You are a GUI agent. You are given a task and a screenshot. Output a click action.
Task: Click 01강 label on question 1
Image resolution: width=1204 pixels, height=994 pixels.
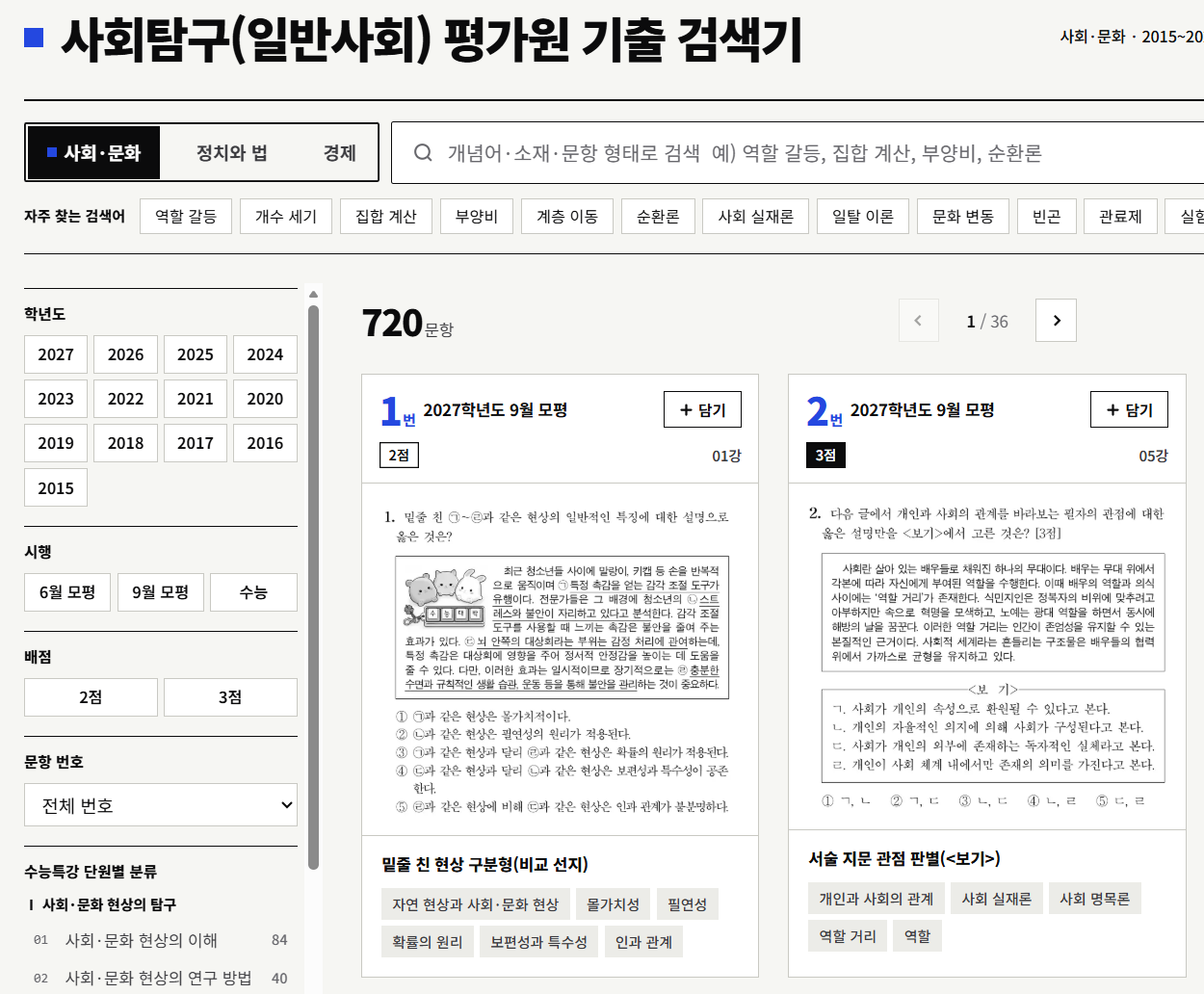click(x=726, y=456)
